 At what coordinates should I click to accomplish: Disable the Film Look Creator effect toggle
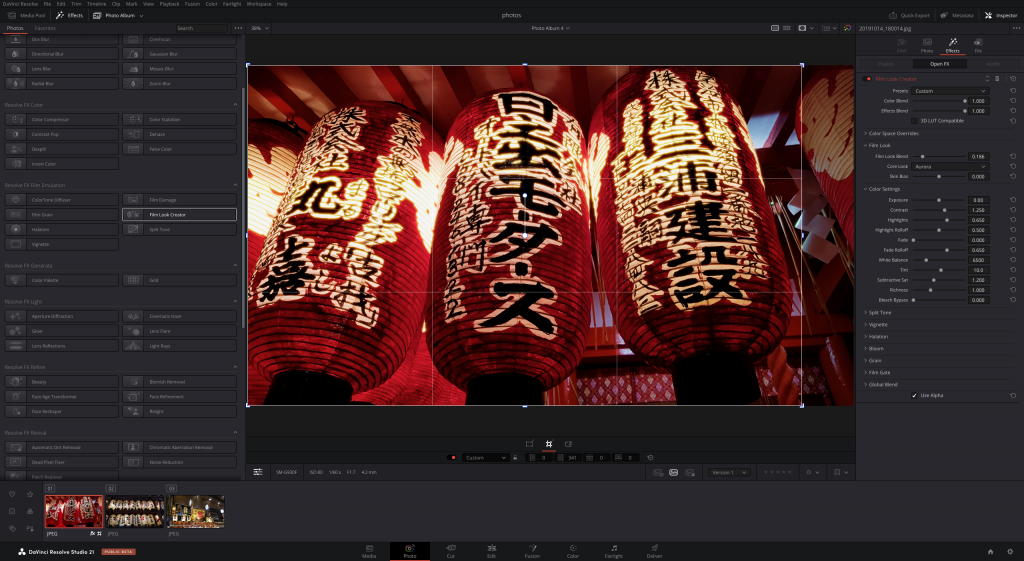click(x=867, y=78)
